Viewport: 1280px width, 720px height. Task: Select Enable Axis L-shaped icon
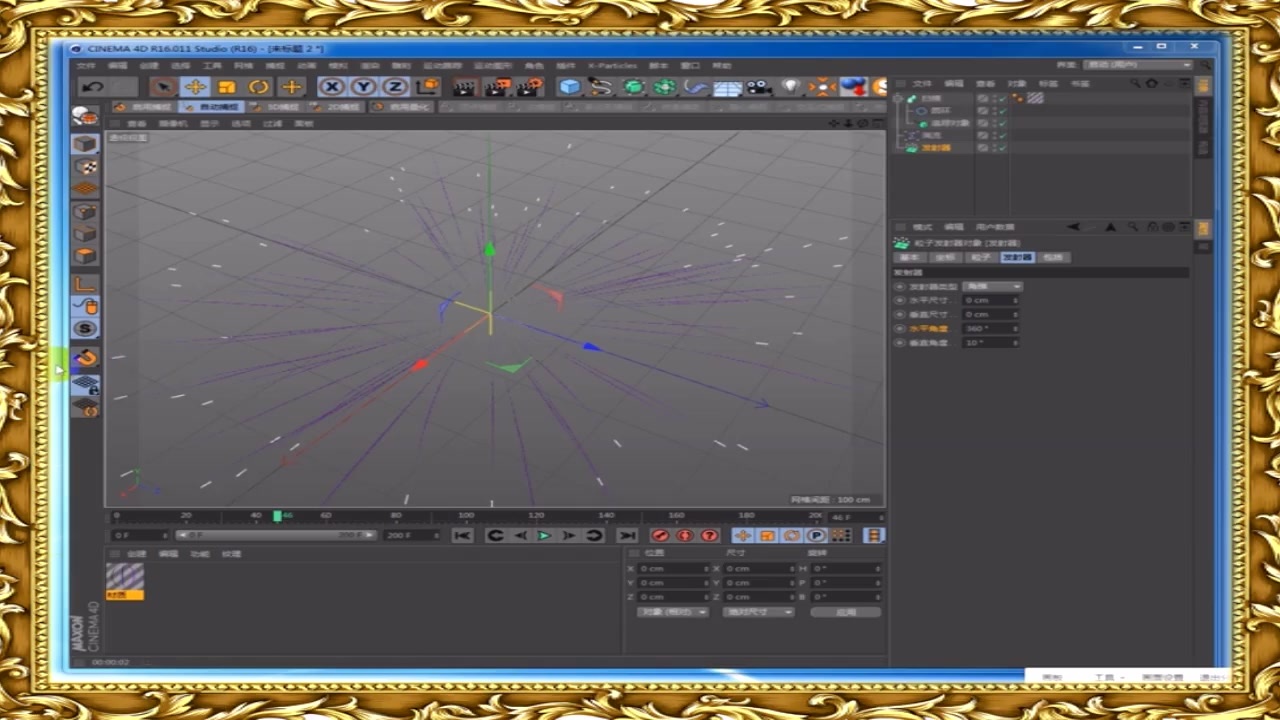click(85, 283)
